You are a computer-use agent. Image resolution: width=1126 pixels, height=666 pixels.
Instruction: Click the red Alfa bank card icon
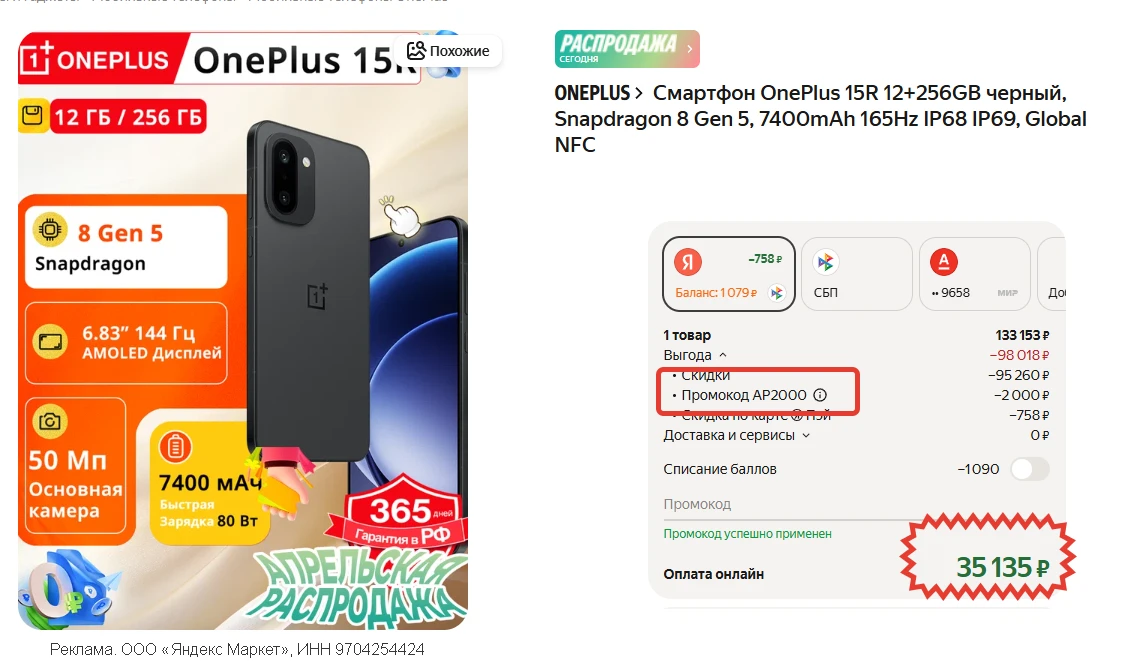tap(944, 262)
